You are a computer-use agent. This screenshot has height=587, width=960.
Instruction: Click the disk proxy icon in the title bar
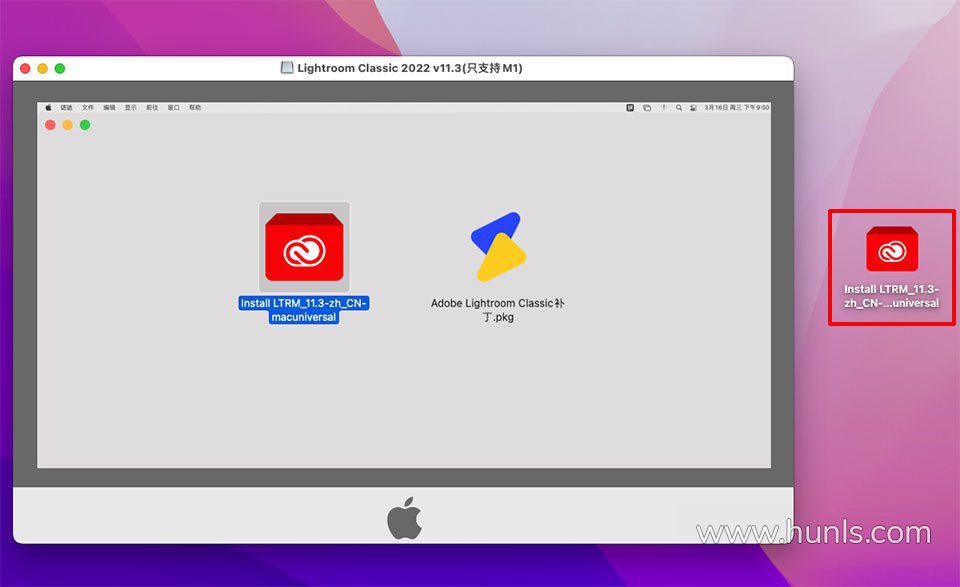(287, 67)
